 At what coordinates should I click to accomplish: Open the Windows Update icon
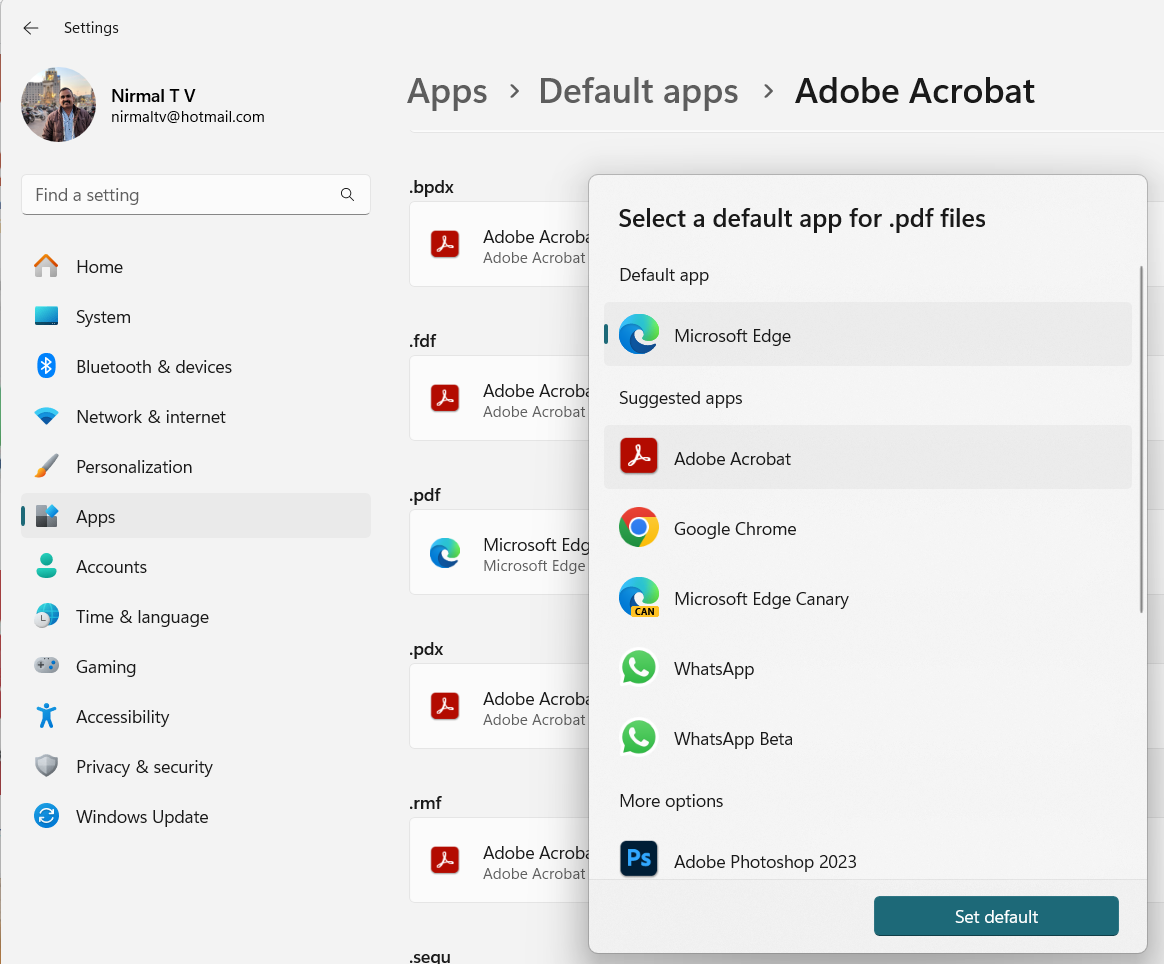click(x=46, y=816)
